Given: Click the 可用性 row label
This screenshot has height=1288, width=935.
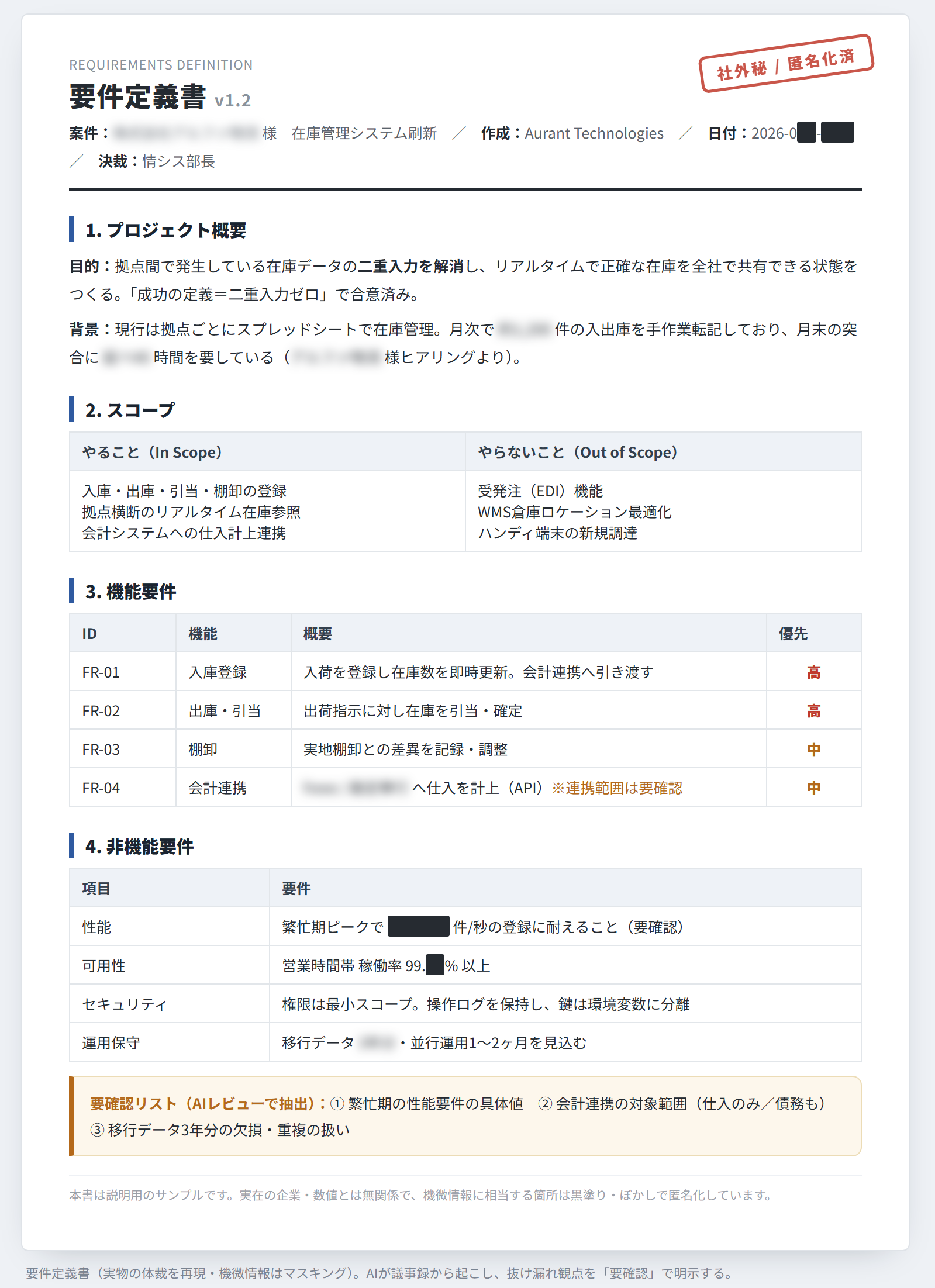Looking at the screenshot, I should pyautogui.click(x=103, y=966).
